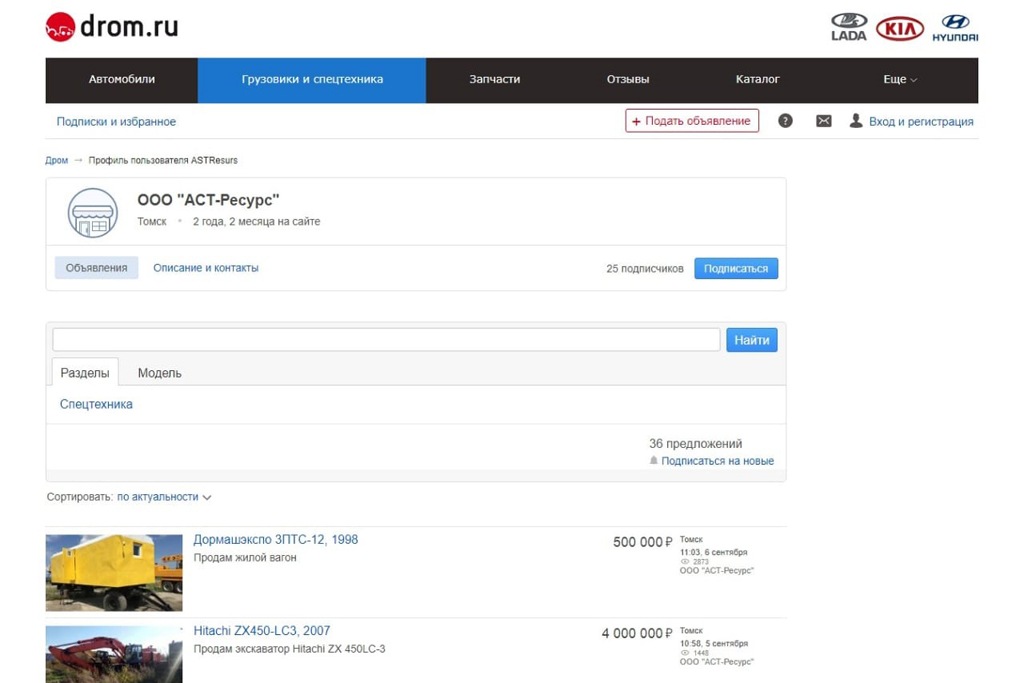Open Грузовики и спецтехника section
1024x683 pixels.
click(x=312, y=80)
